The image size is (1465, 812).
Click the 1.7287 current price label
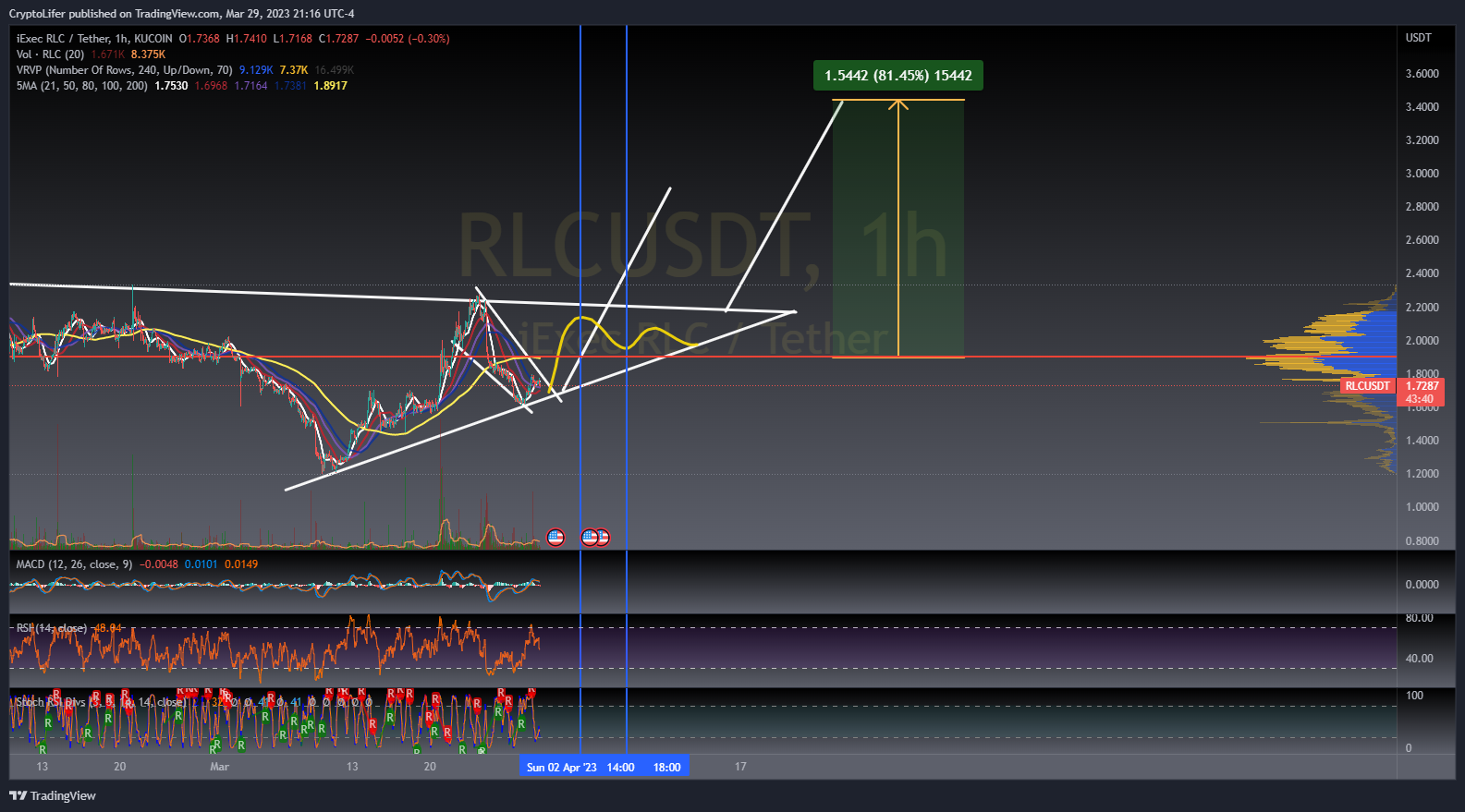[x=1422, y=386]
